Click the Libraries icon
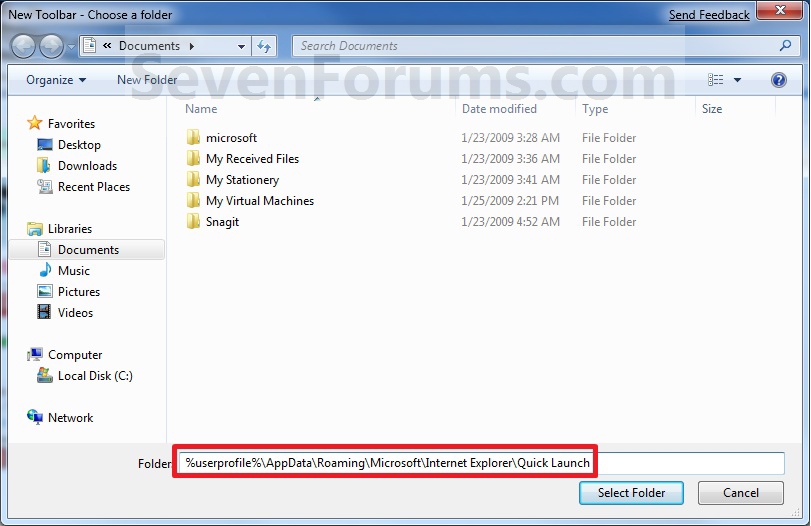The image size is (811, 526). pyautogui.click(x=35, y=229)
